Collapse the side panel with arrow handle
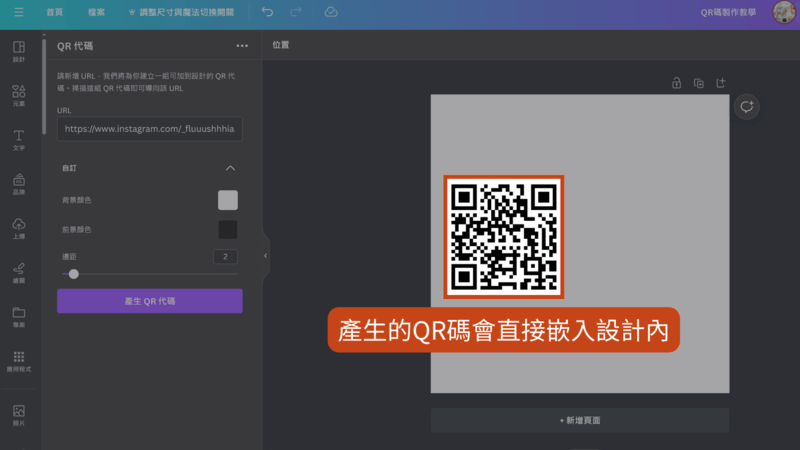800x450 pixels. tap(265, 256)
